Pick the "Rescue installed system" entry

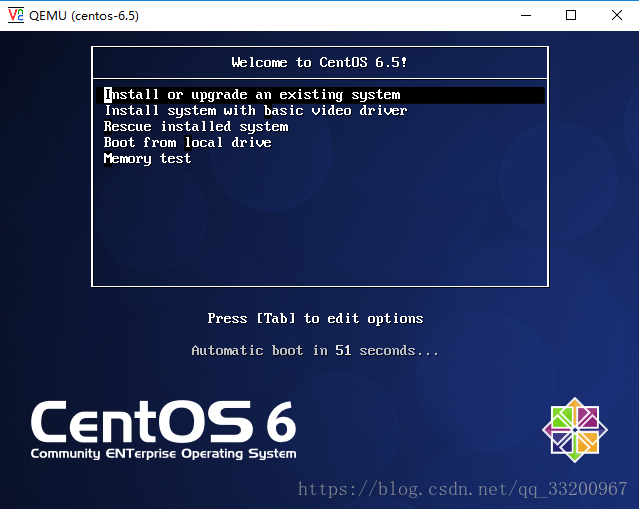(196, 127)
